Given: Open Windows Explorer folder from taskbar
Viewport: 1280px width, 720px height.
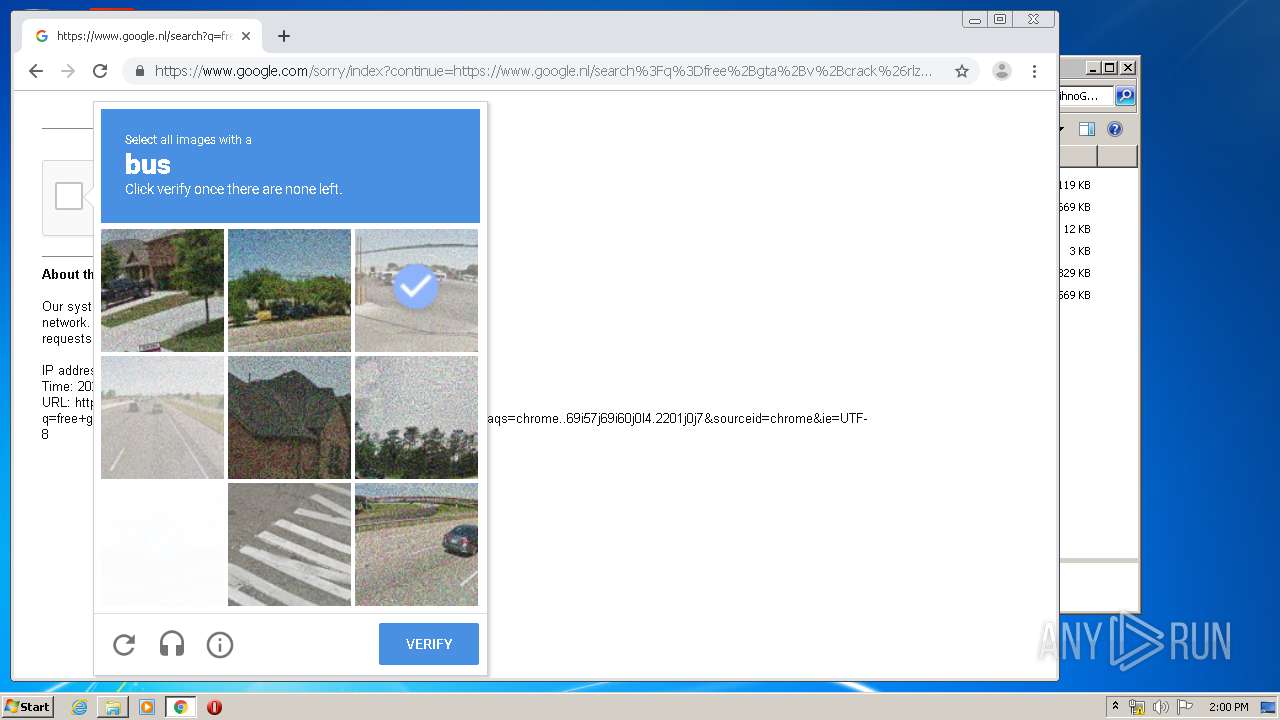Looking at the screenshot, I should [113, 707].
